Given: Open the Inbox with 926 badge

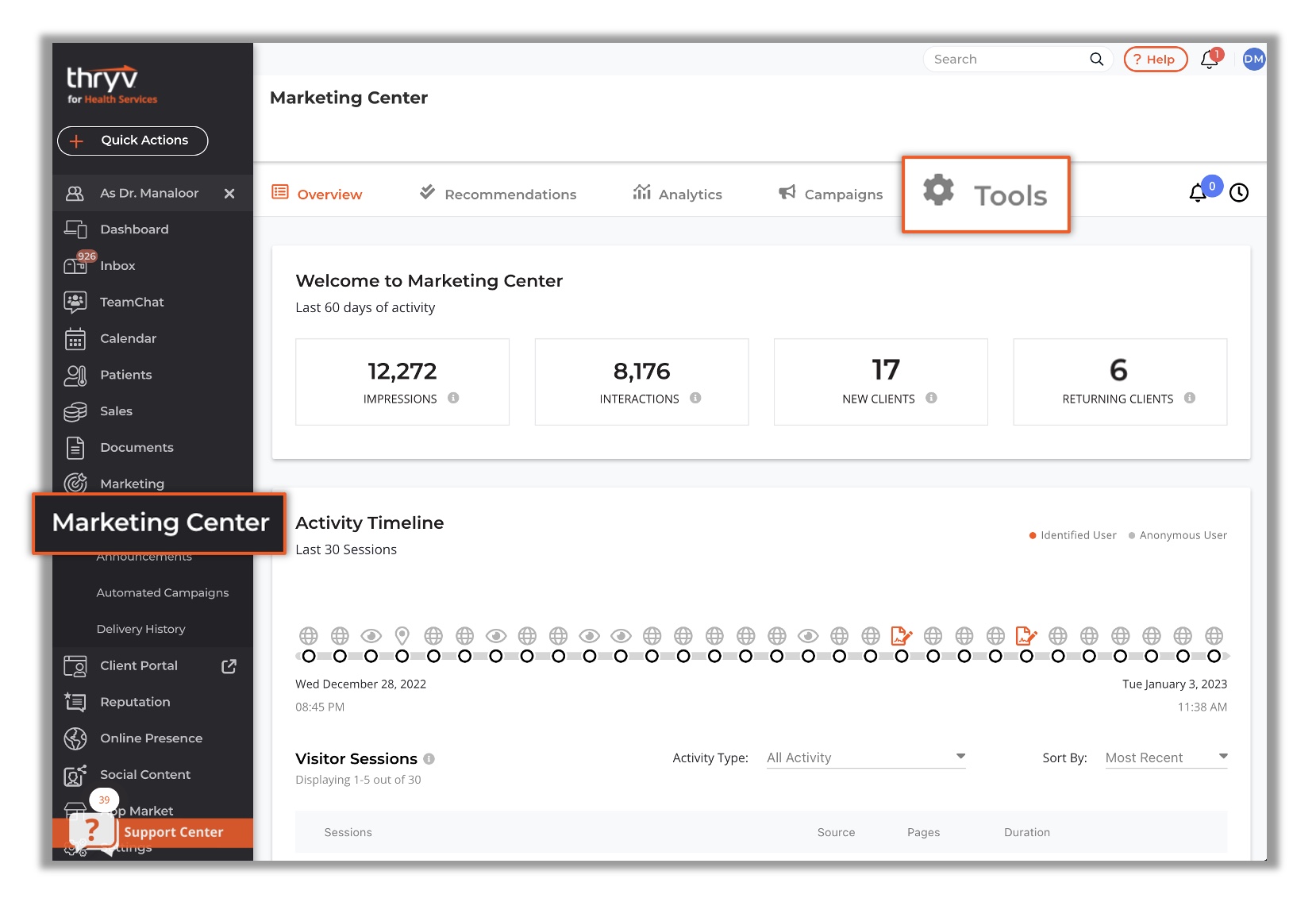Looking at the screenshot, I should (x=99, y=265).
